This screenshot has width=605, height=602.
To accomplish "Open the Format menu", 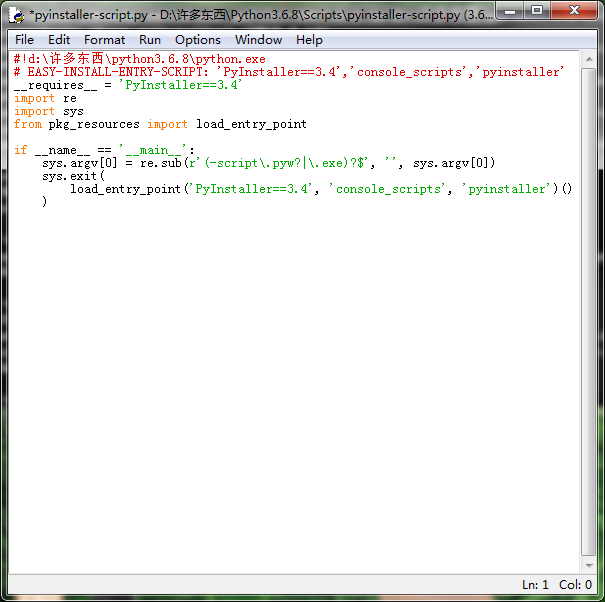I will pos(105,40).
